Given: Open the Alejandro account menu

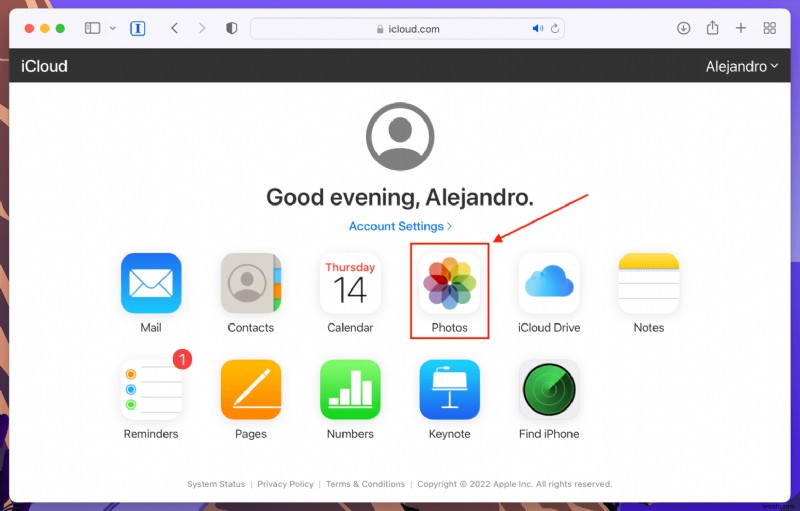Looking at the screenshot, I should pyautogui.click(x=741, y=66).
